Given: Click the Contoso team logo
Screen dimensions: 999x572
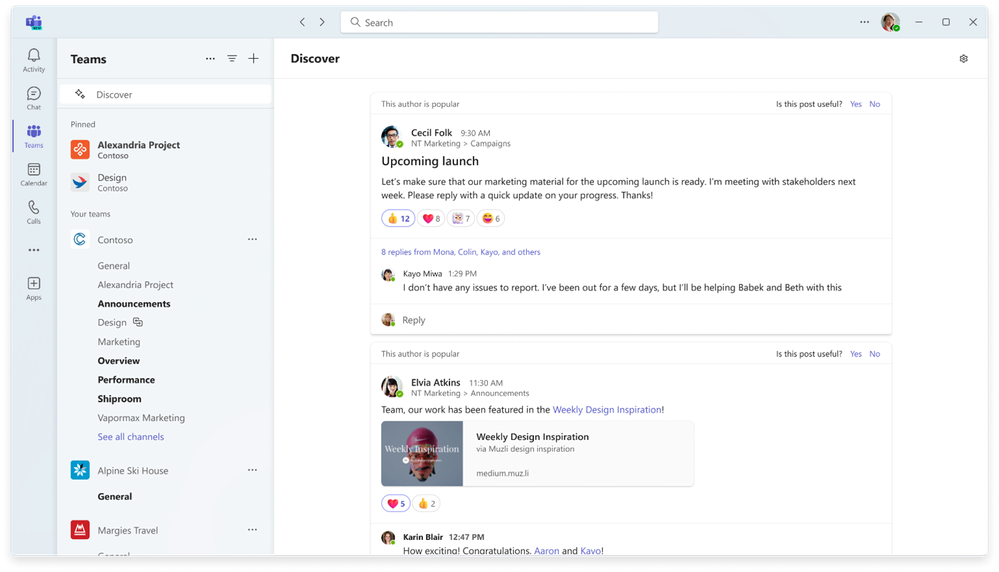Looking at the screenshot, I should coord(80,240).
